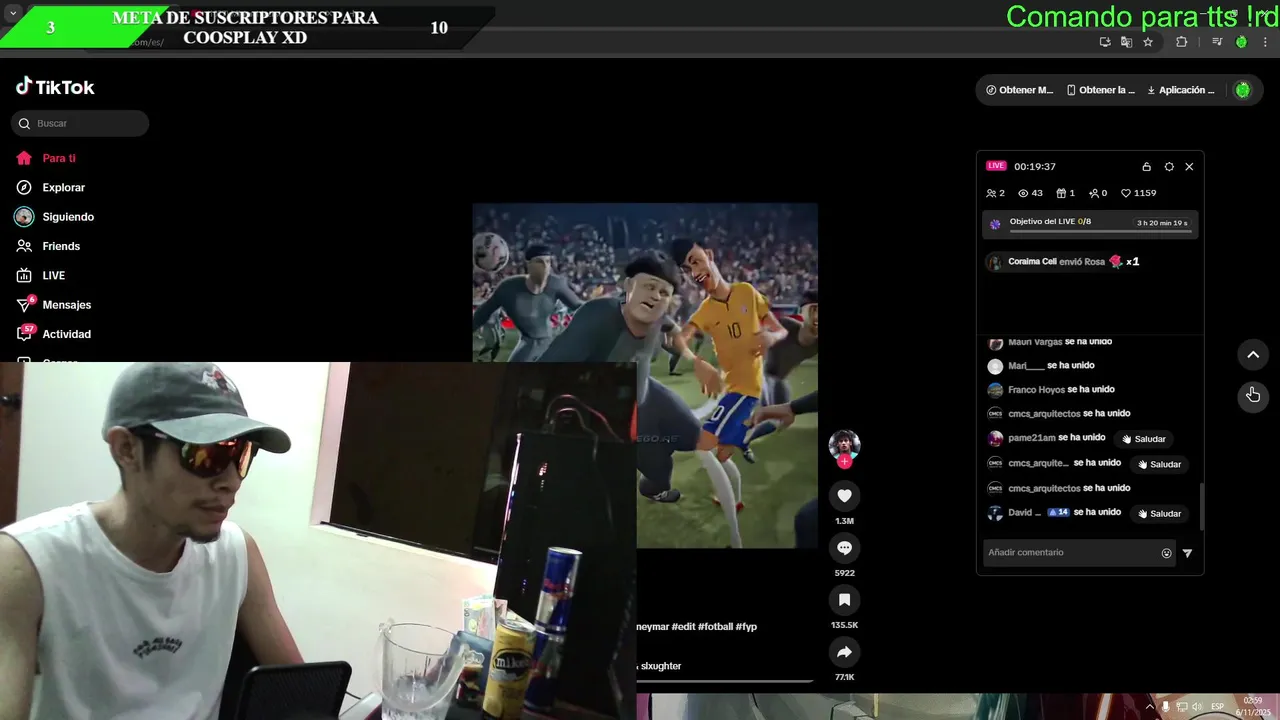The image size is (1280, 720).
Task: Open the video creator's avatar
Action: coord(844,445)
